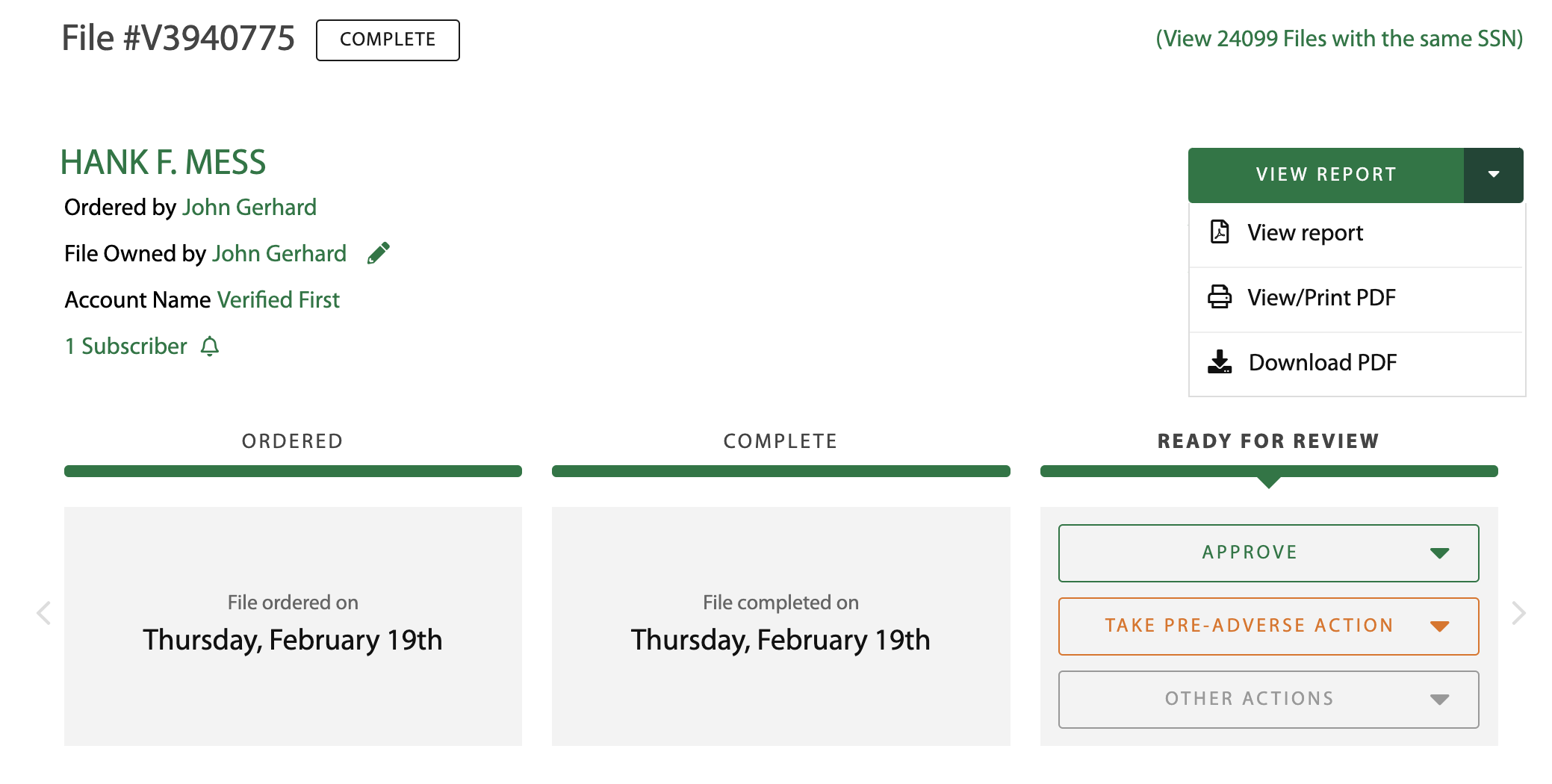Choose View/Print PDF from the menu
Screen dimensions: 1552x784
tap(1320, 297)
